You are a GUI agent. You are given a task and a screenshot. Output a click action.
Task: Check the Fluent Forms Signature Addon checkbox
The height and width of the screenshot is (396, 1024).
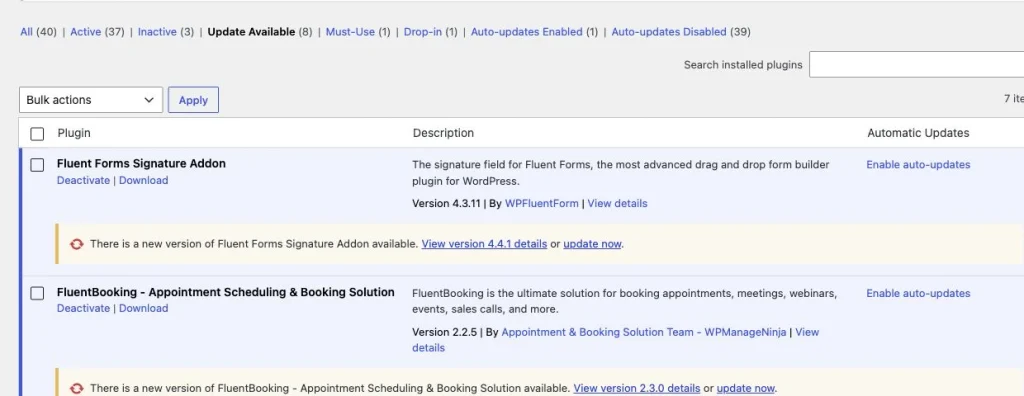coord(37,165)
